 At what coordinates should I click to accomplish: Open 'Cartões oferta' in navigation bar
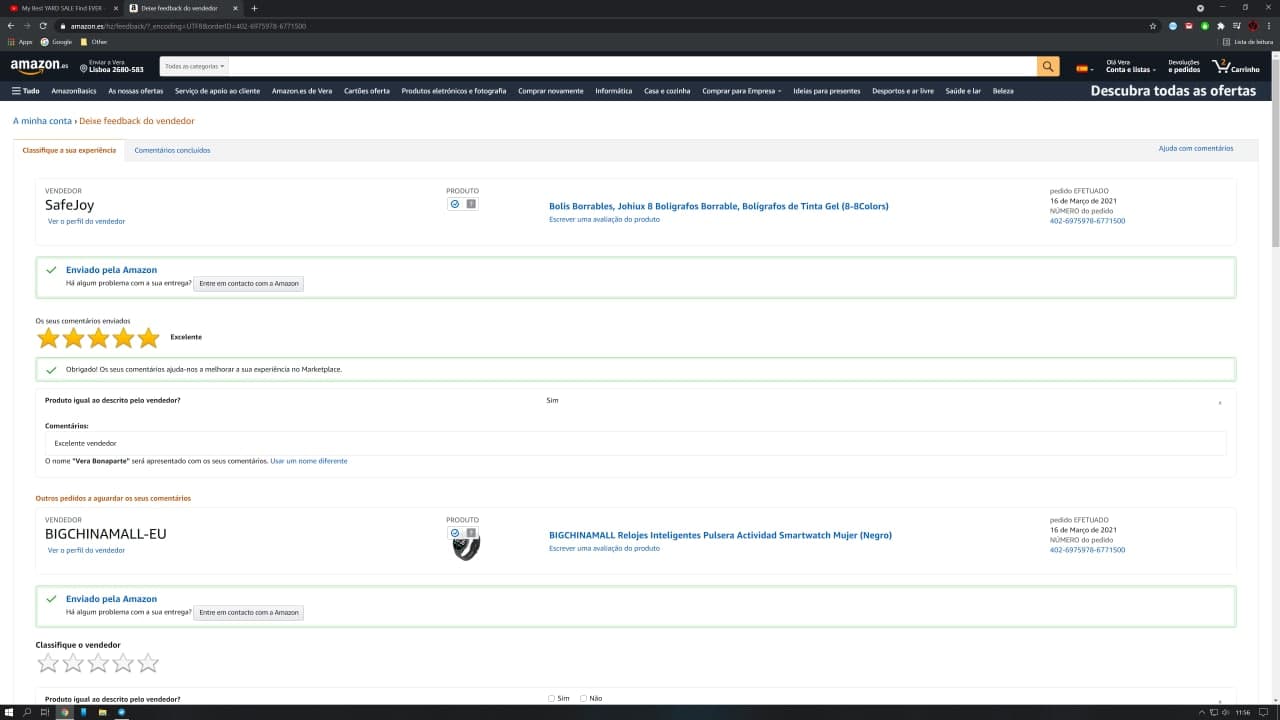366,91
